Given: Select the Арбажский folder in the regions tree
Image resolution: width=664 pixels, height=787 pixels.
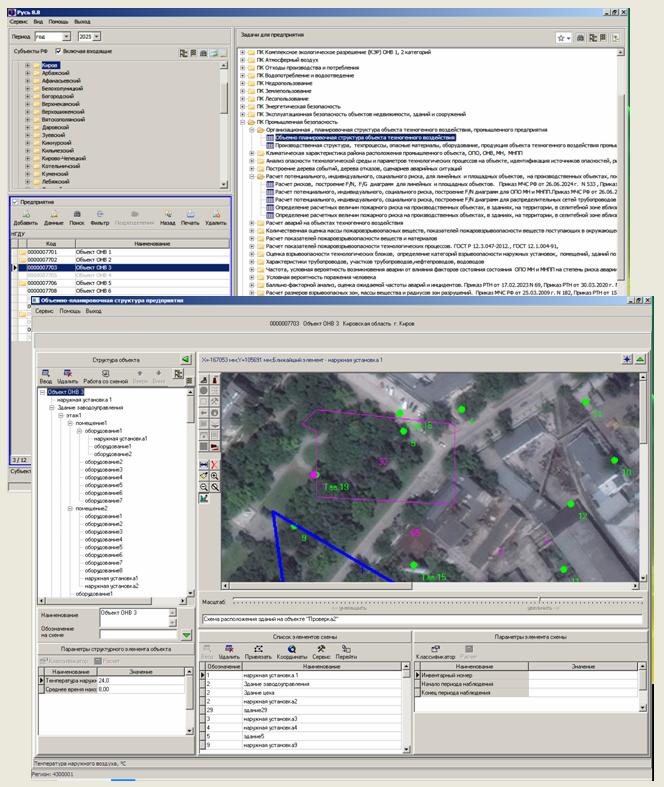Looking at the screenshot, I should point(54,74).
